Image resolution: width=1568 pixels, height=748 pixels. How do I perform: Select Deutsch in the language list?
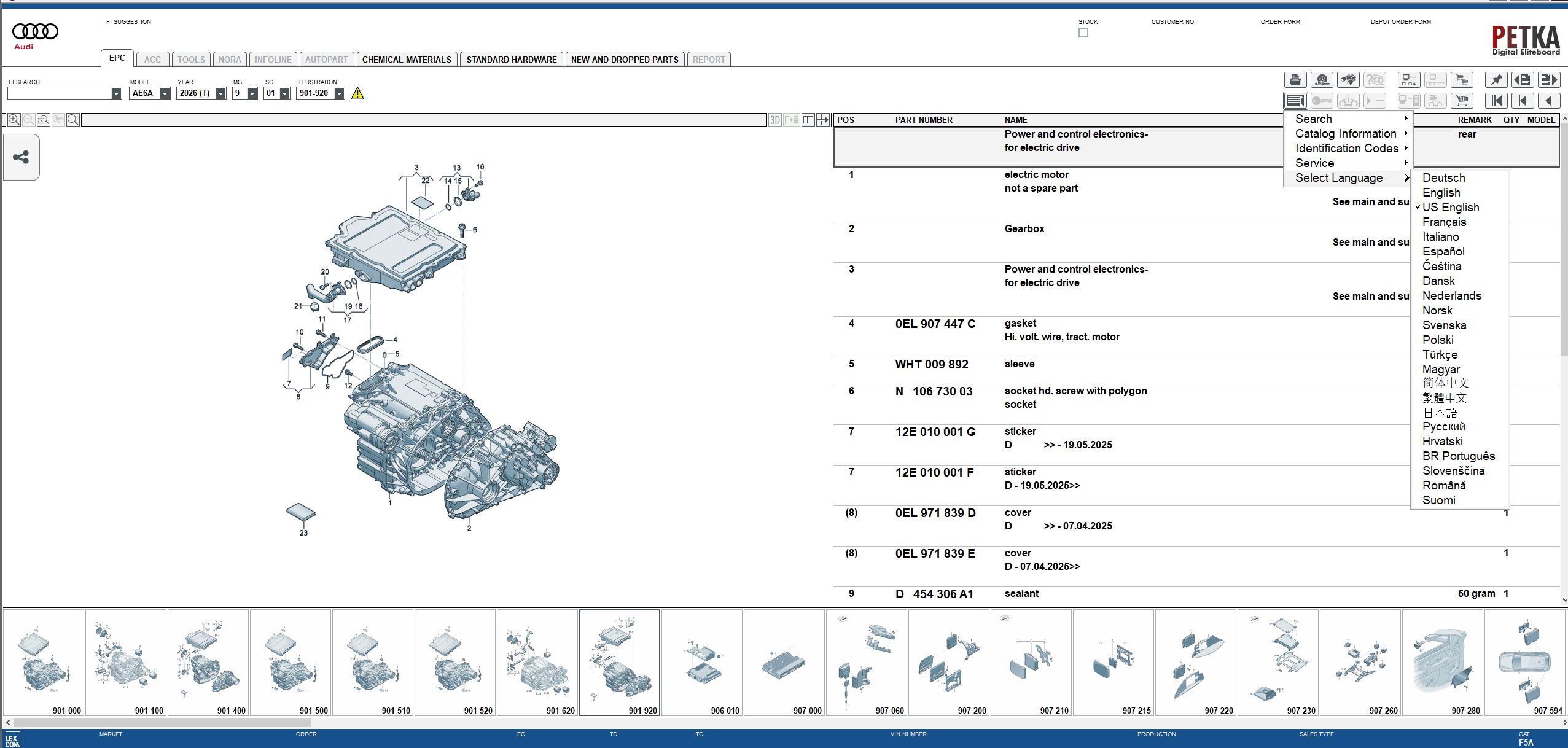click(1443, 177)
